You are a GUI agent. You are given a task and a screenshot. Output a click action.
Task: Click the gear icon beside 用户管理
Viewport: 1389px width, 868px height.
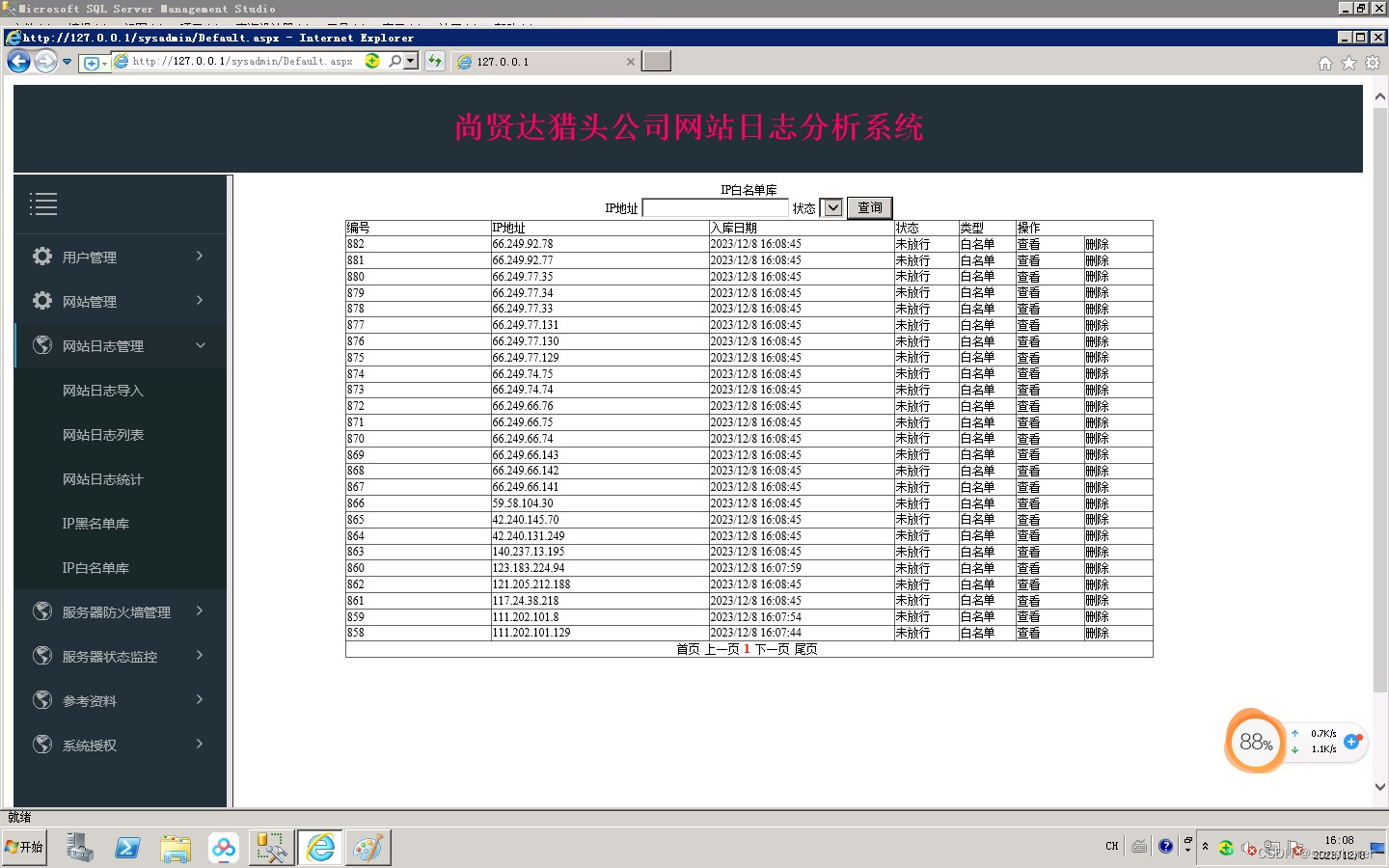42,257
